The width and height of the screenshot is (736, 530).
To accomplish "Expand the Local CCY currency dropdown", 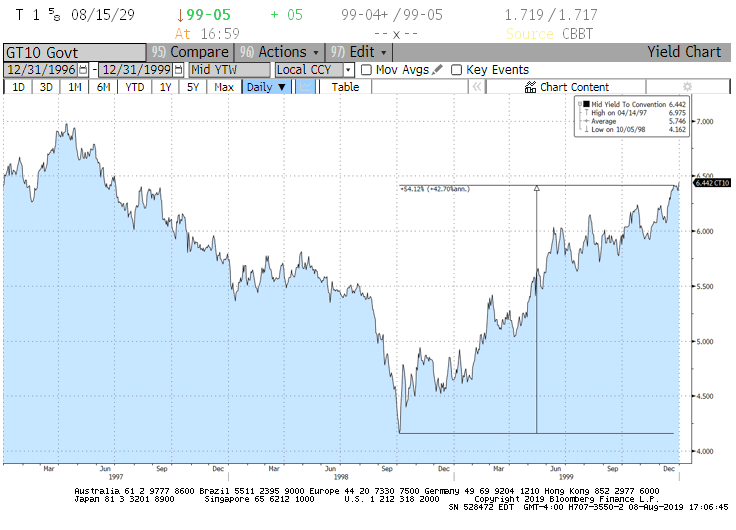I will coord(349,70).
